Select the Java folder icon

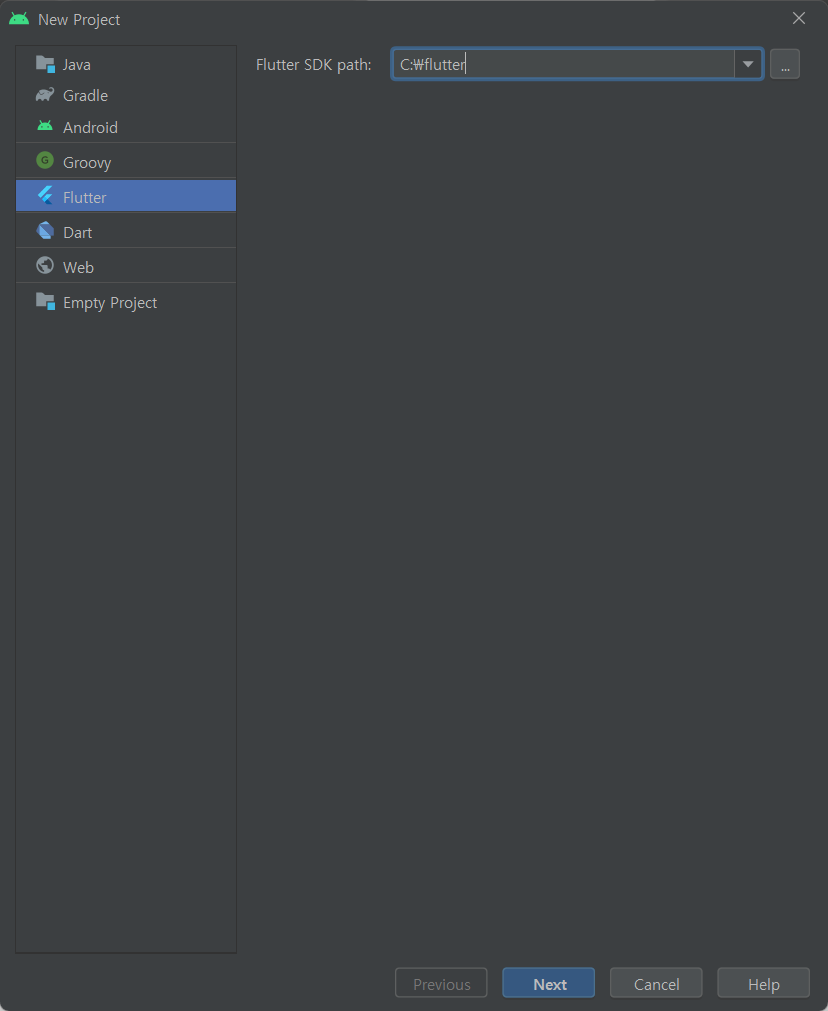click(45, 64)
